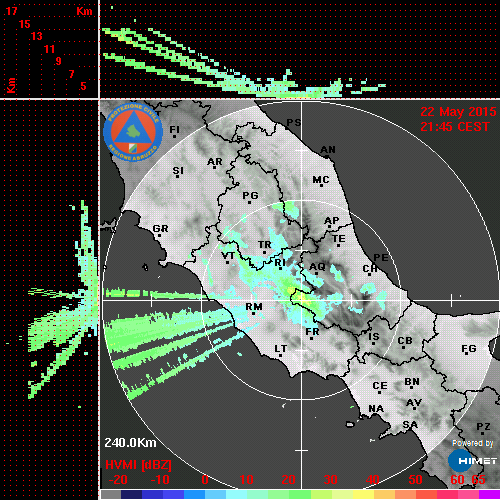500x500 pixels.
Task: Click the 'TR' city label
Action: 265,245
